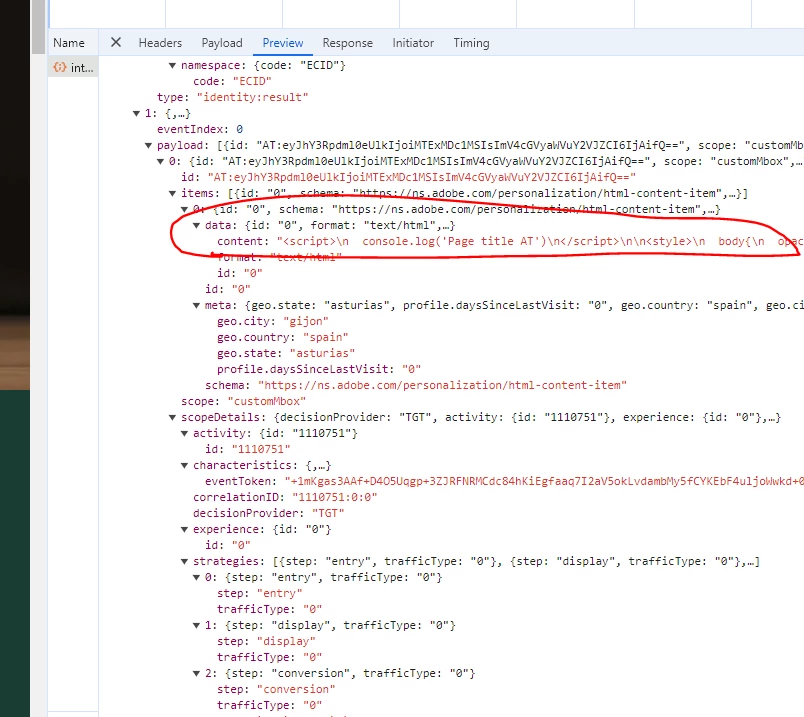Select the 'int...' request in Name list

73,68
